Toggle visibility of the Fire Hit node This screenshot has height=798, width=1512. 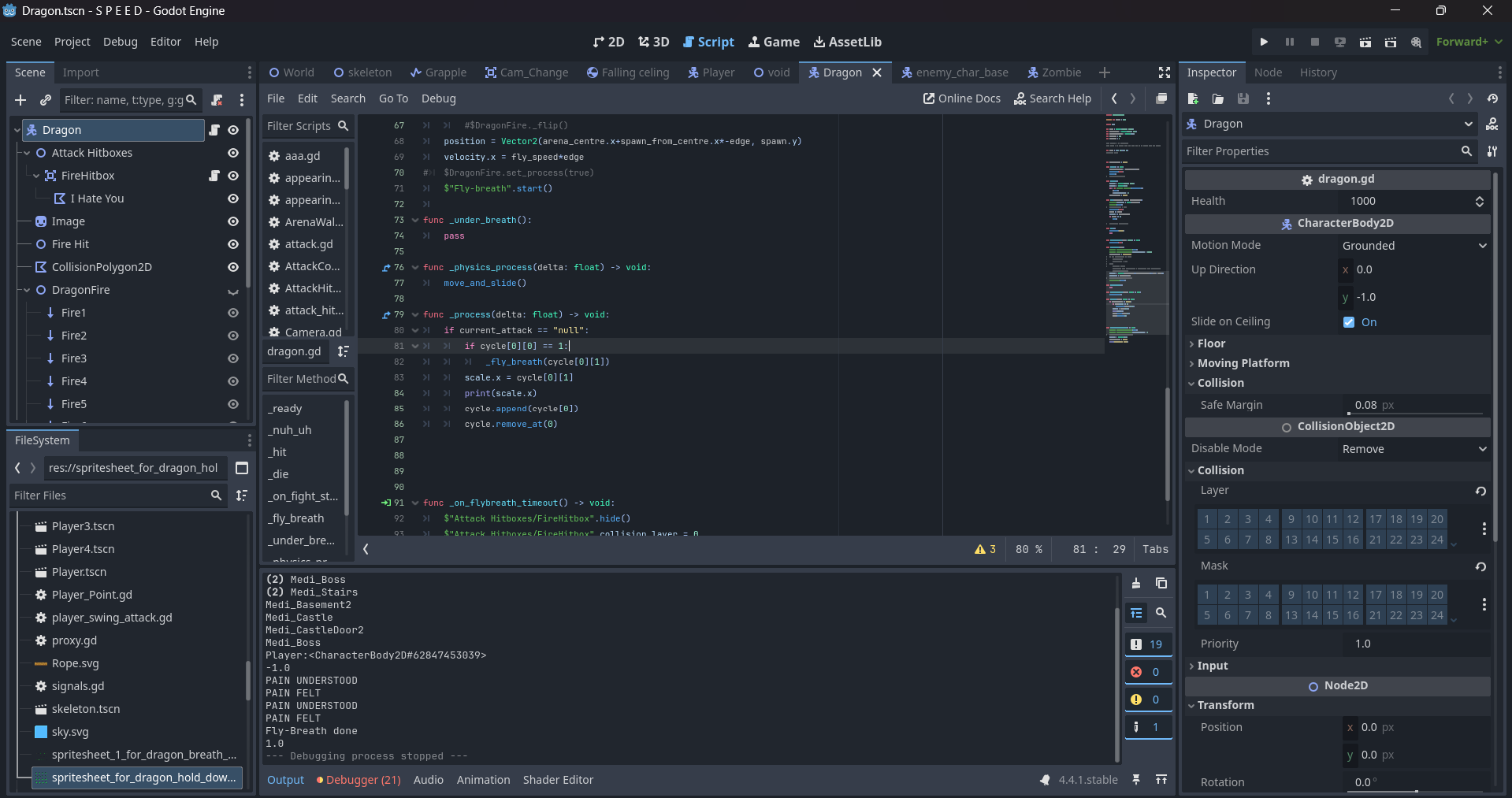233,244
